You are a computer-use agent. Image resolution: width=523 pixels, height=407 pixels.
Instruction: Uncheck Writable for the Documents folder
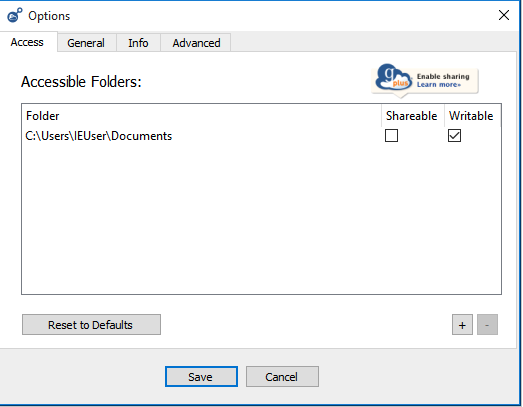click(x=454, y=136)
